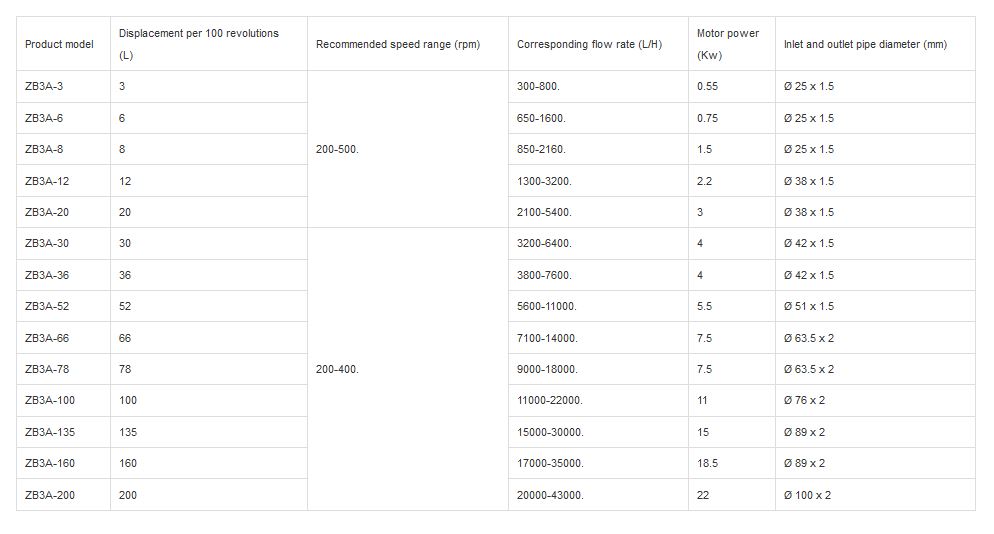Click the 200-500 speed range cell
The width and height of the screenshot is (994, 534).
click(337, 149)
